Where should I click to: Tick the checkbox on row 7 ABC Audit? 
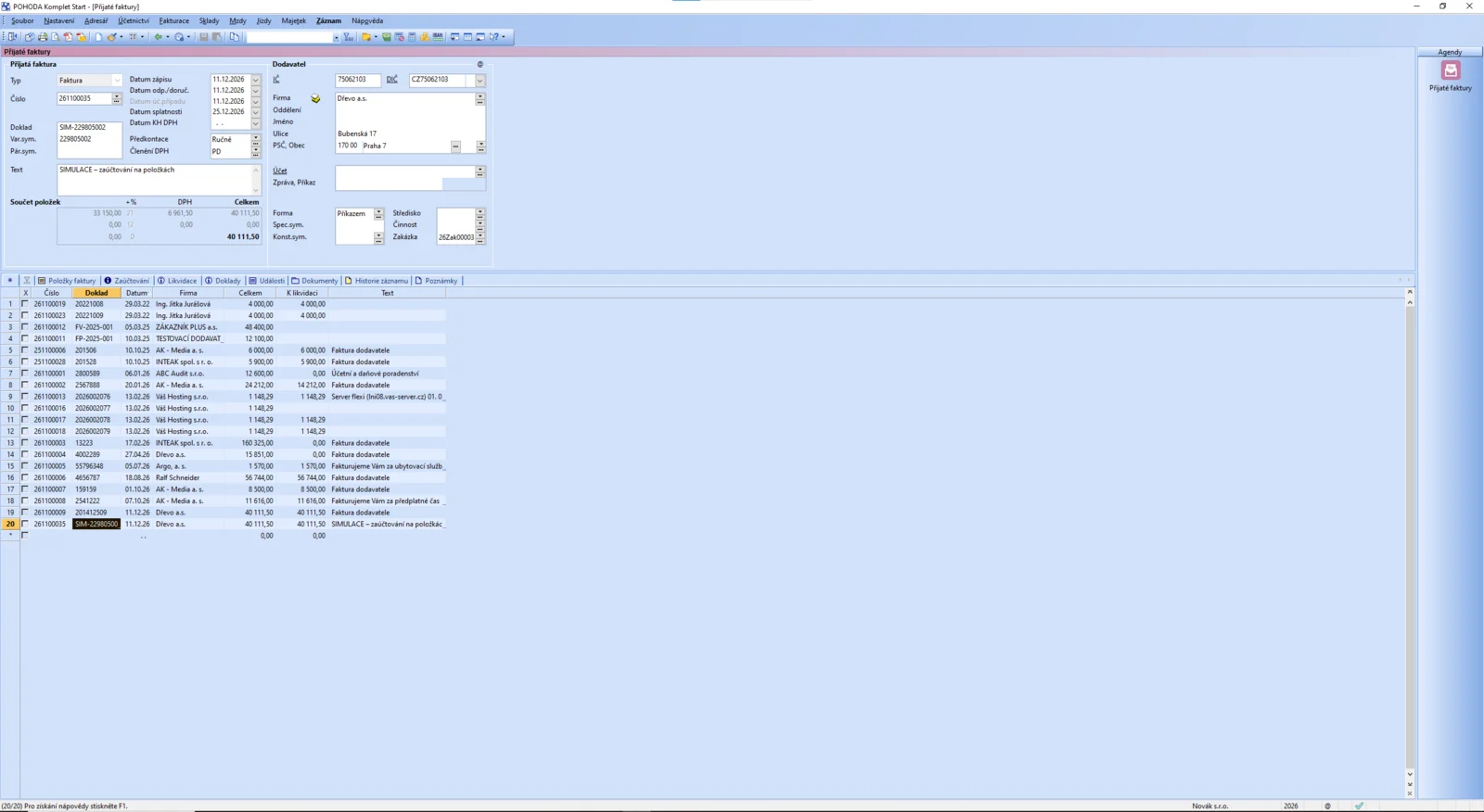point(25,373)
